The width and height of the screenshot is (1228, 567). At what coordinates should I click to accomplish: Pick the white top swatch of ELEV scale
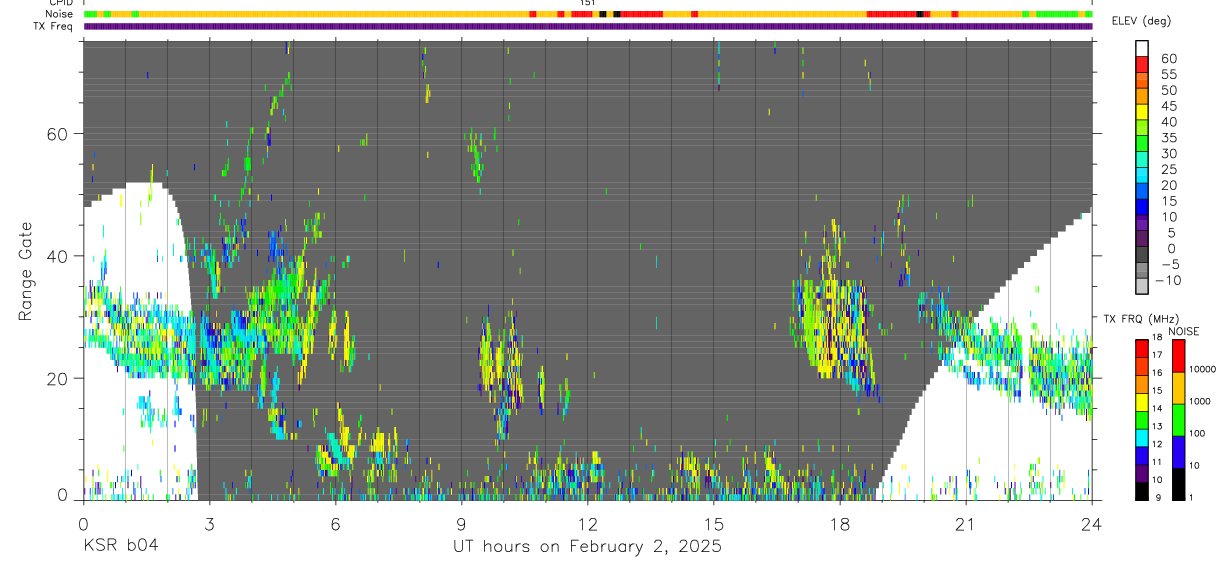coord(1142,48)
